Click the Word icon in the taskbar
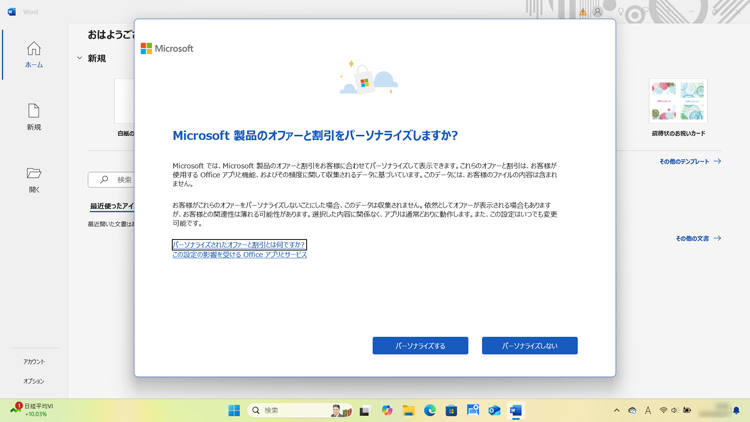This screenshot has width=750, height=422. pos(516,410)
